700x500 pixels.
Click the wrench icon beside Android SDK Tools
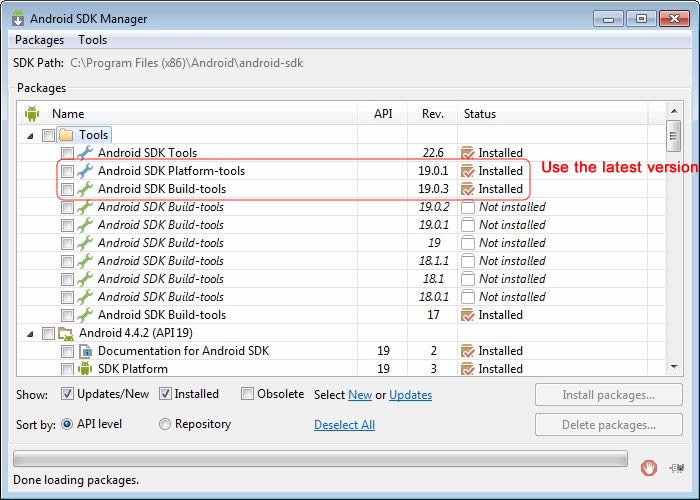[85, 153]
